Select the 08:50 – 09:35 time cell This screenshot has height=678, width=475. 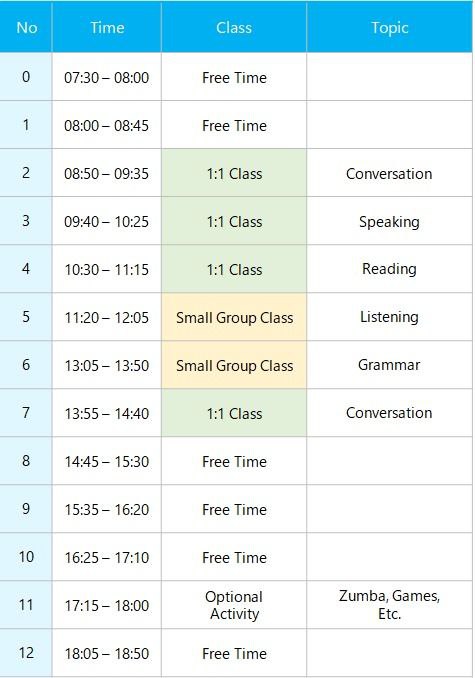point(107,173)
